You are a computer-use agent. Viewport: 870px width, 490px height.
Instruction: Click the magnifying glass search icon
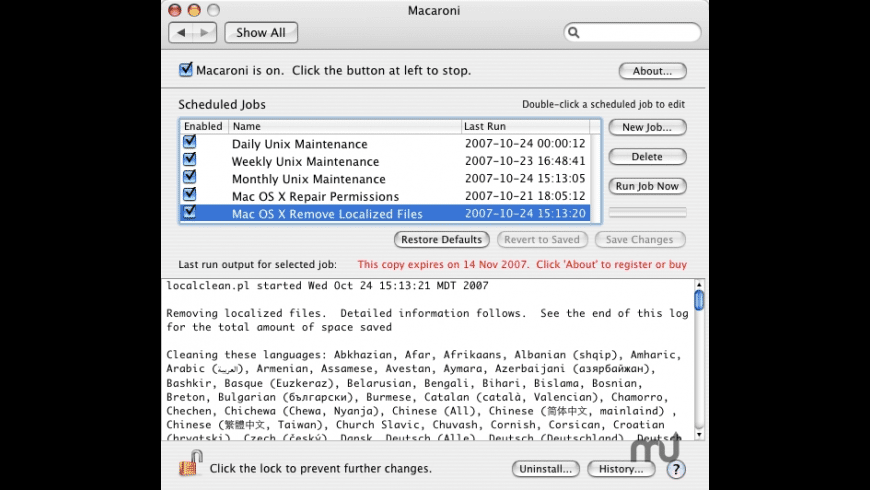[x=574, y=33]
